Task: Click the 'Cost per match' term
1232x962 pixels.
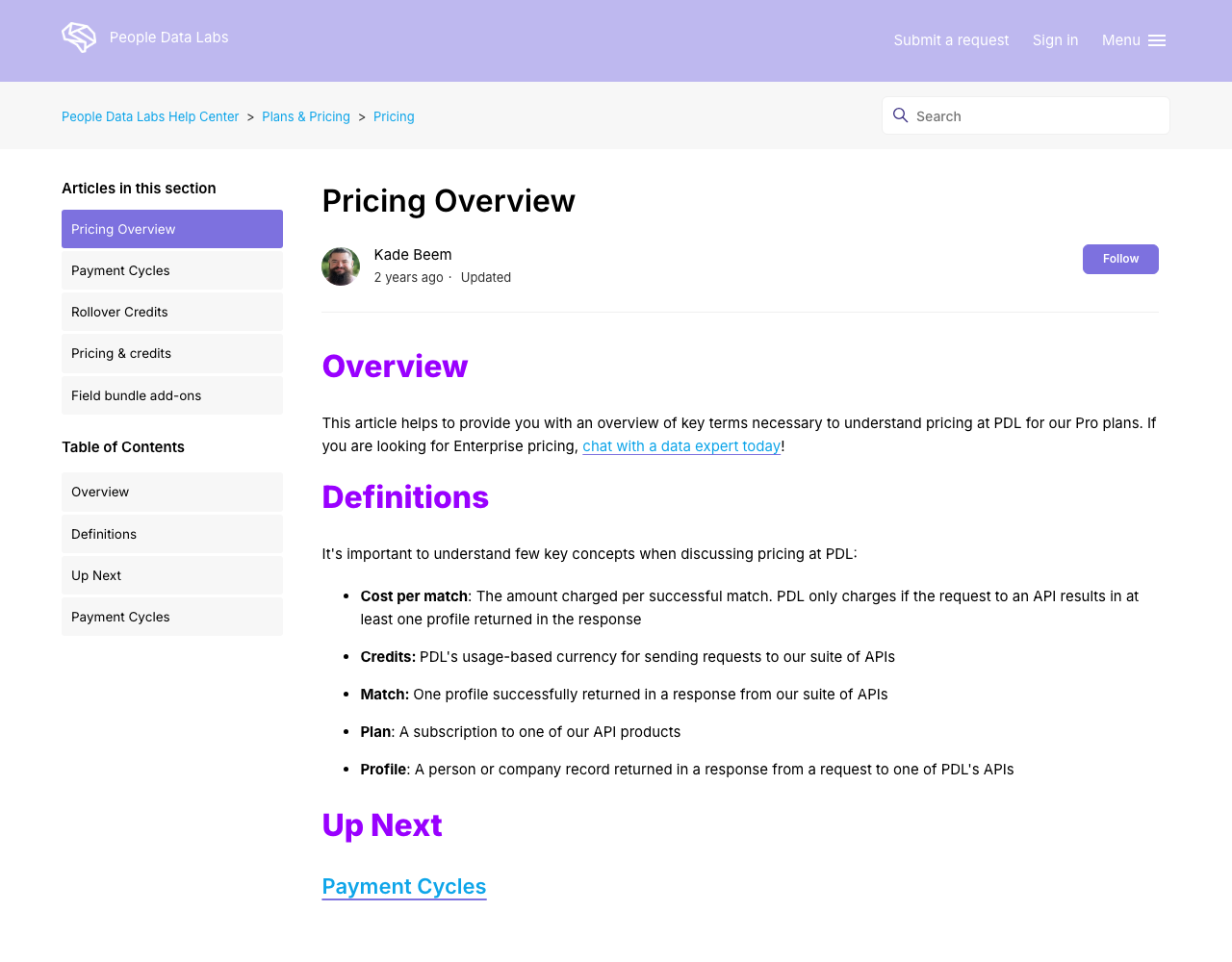Action: point(414,596)
